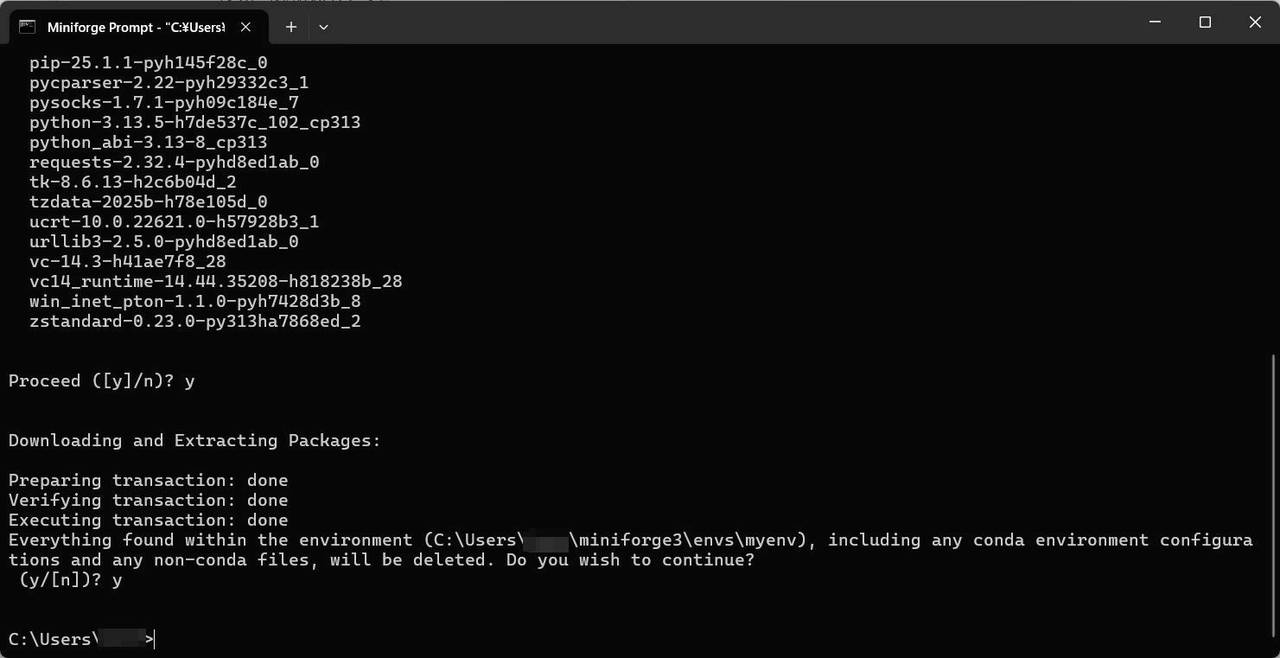
Task: Click "Downloading and Extracting Packages:" text
Action: (195, 440)
